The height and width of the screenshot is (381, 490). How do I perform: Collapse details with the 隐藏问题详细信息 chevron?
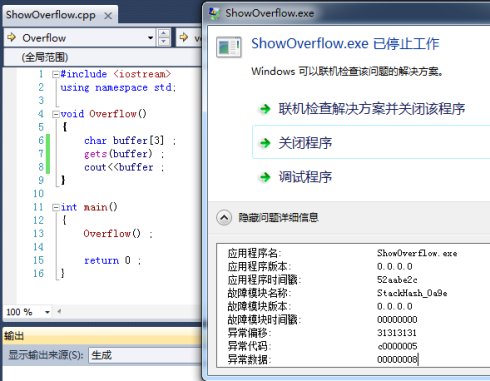click(224, 218)
